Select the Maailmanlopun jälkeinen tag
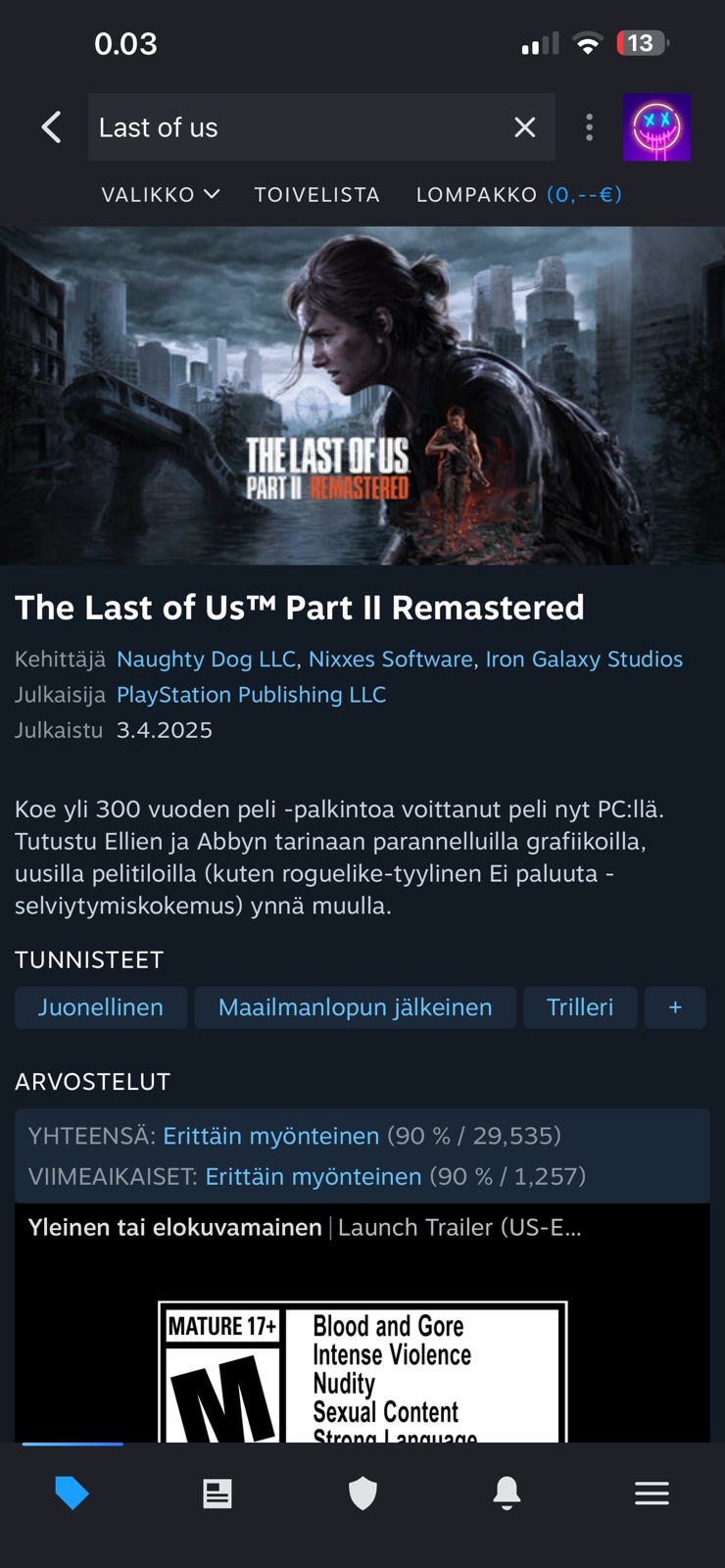This screenshot has height=1568, width=725. tap(356, 1007)
